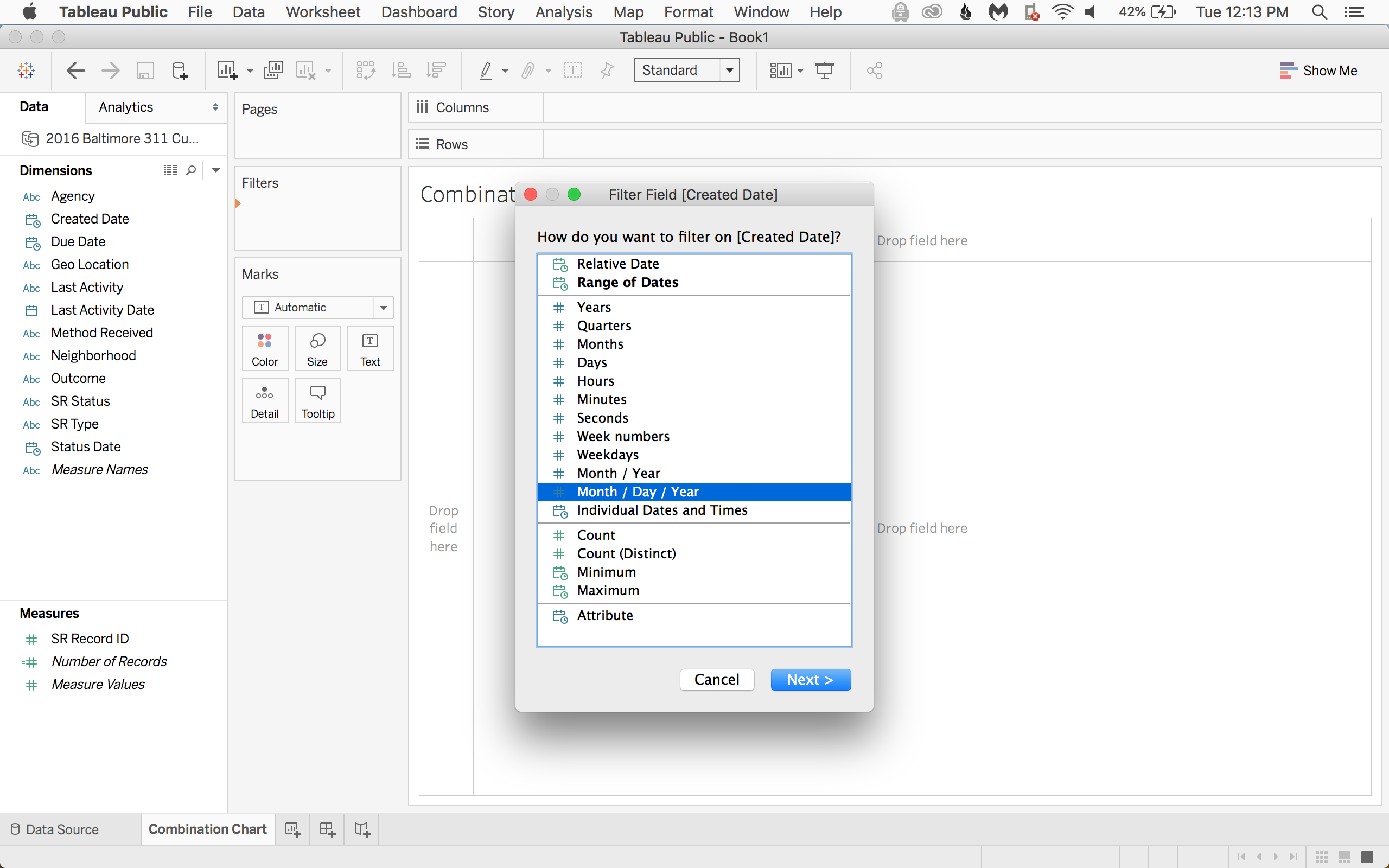The width and height of the screenshot is (1389, 868).
Task: Expand the Dimensions pane dropdown arrow
Action: pyautogui.click(x=216, y=170)
